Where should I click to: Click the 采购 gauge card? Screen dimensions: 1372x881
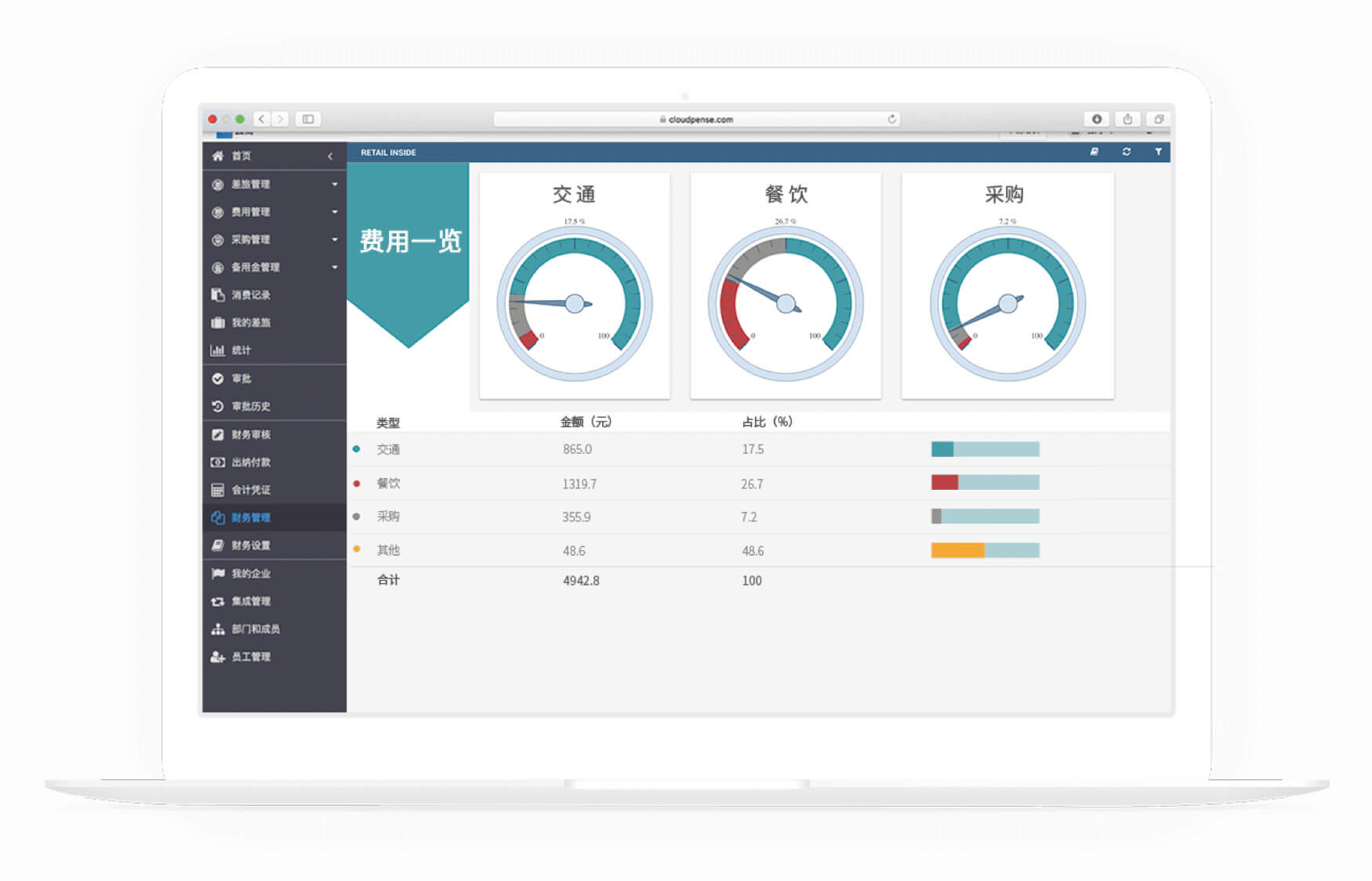1007,286
